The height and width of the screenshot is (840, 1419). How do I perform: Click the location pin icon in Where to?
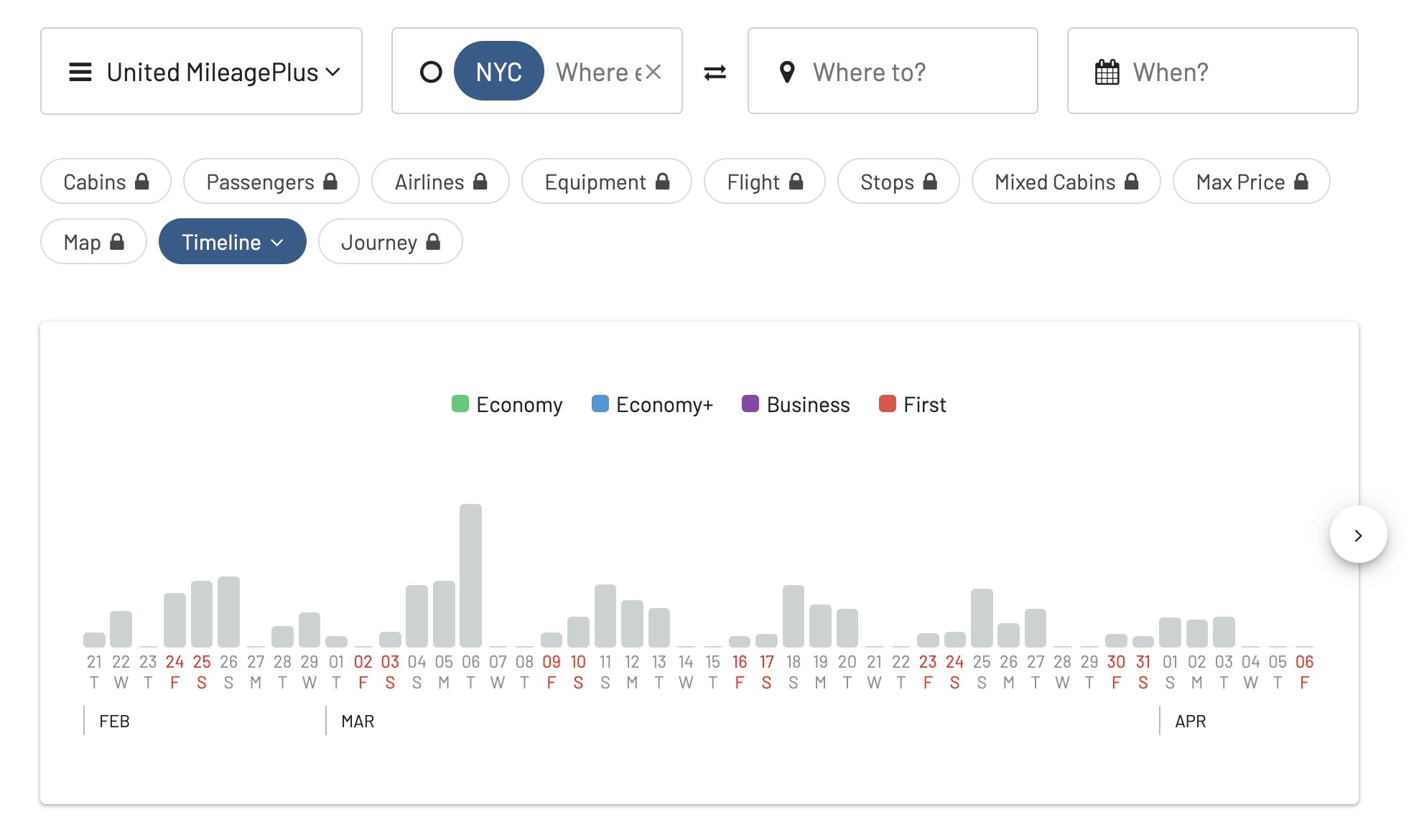(787, 72)
